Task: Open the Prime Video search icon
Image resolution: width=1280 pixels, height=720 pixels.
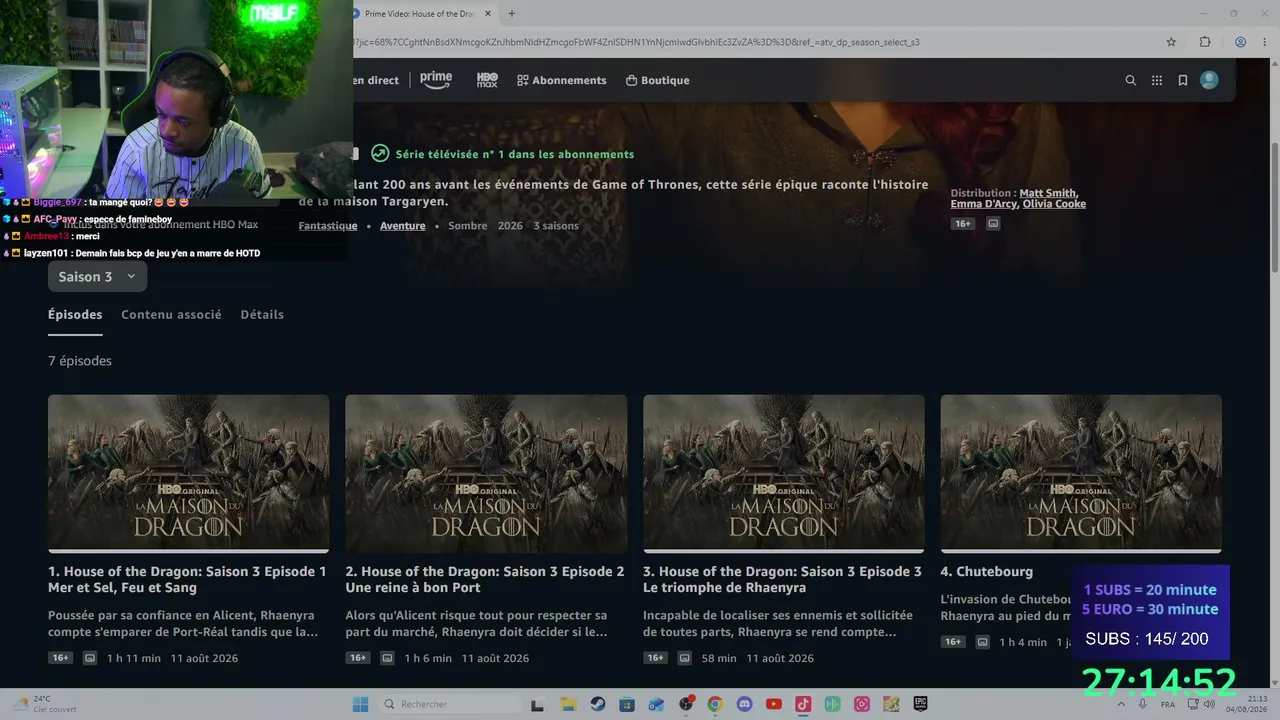Action: [1131, 80]
